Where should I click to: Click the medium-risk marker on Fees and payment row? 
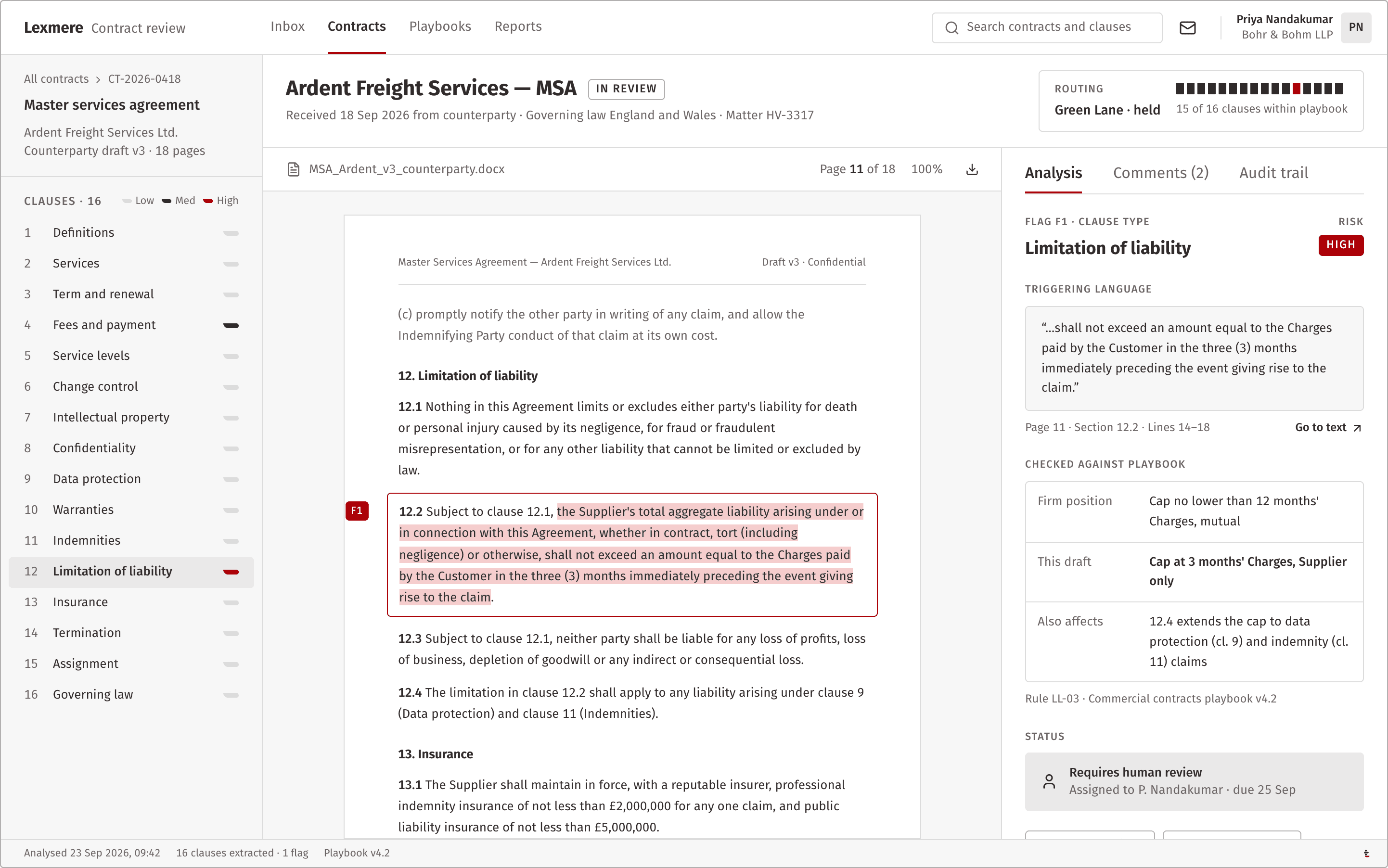coord(231,325)
